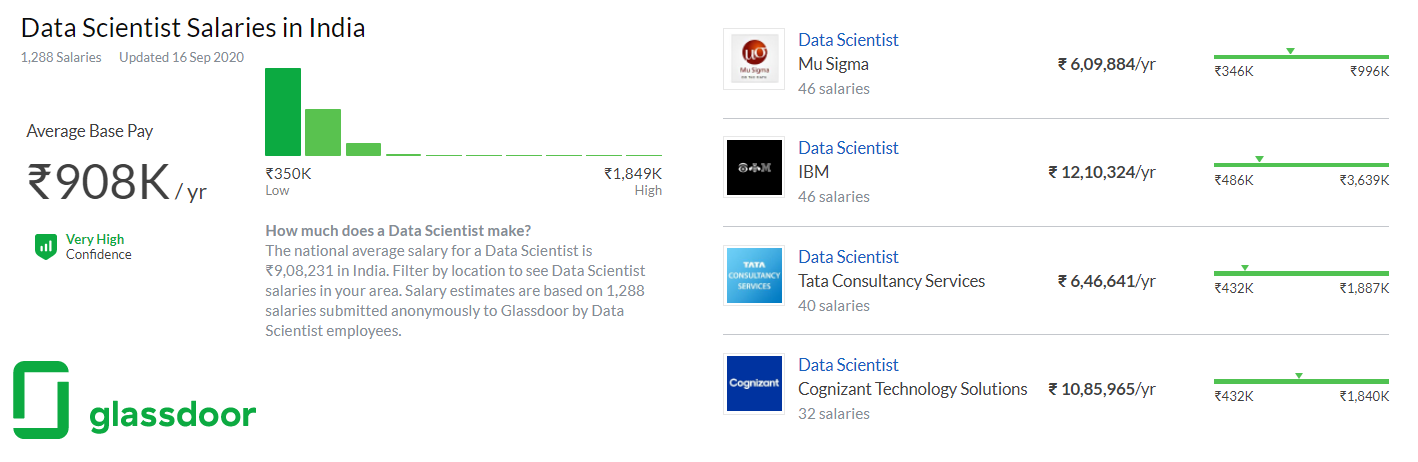Open the IBM Data Scientist link

848,148
